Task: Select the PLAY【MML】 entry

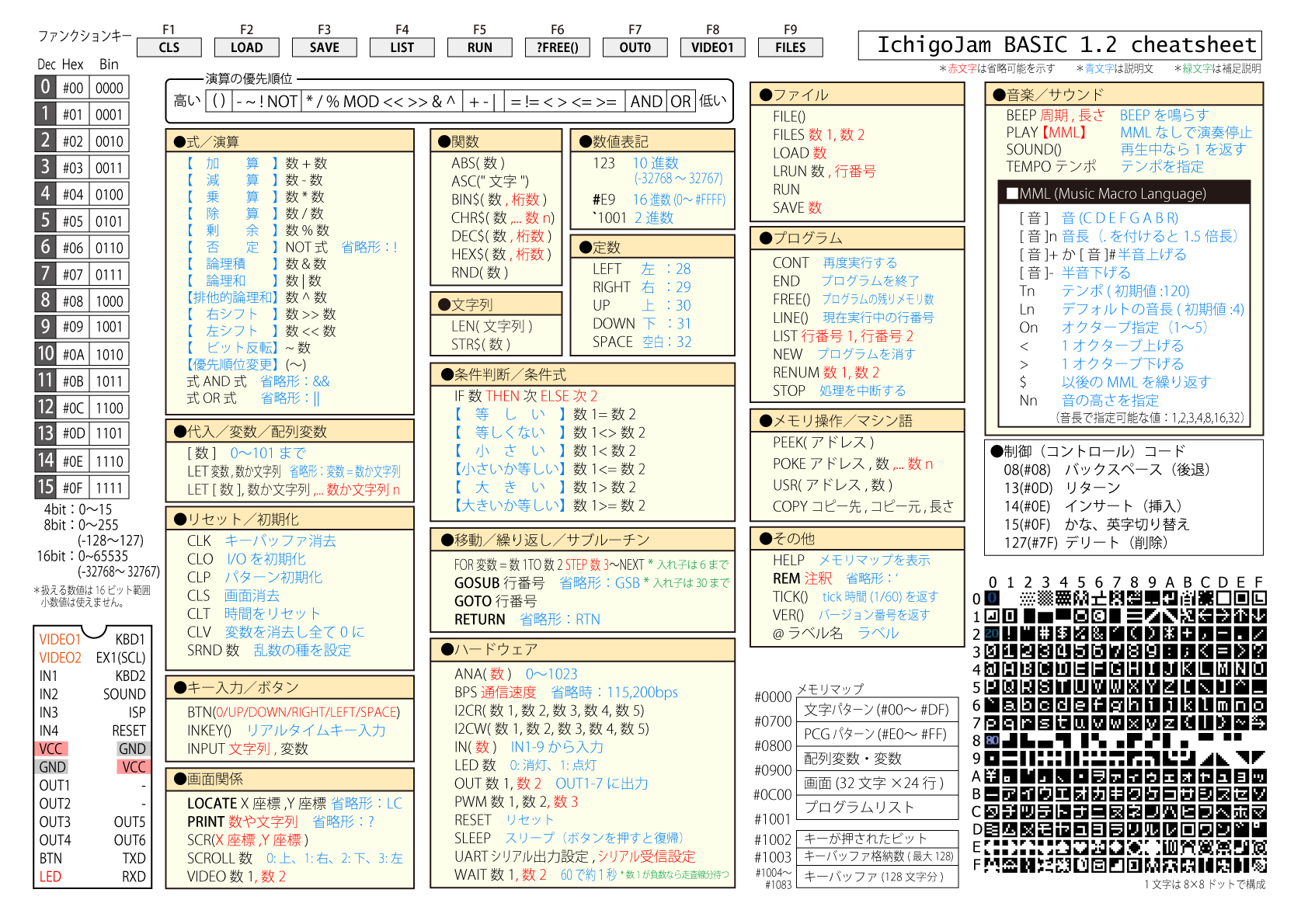Action: (x=1046, y=133)
